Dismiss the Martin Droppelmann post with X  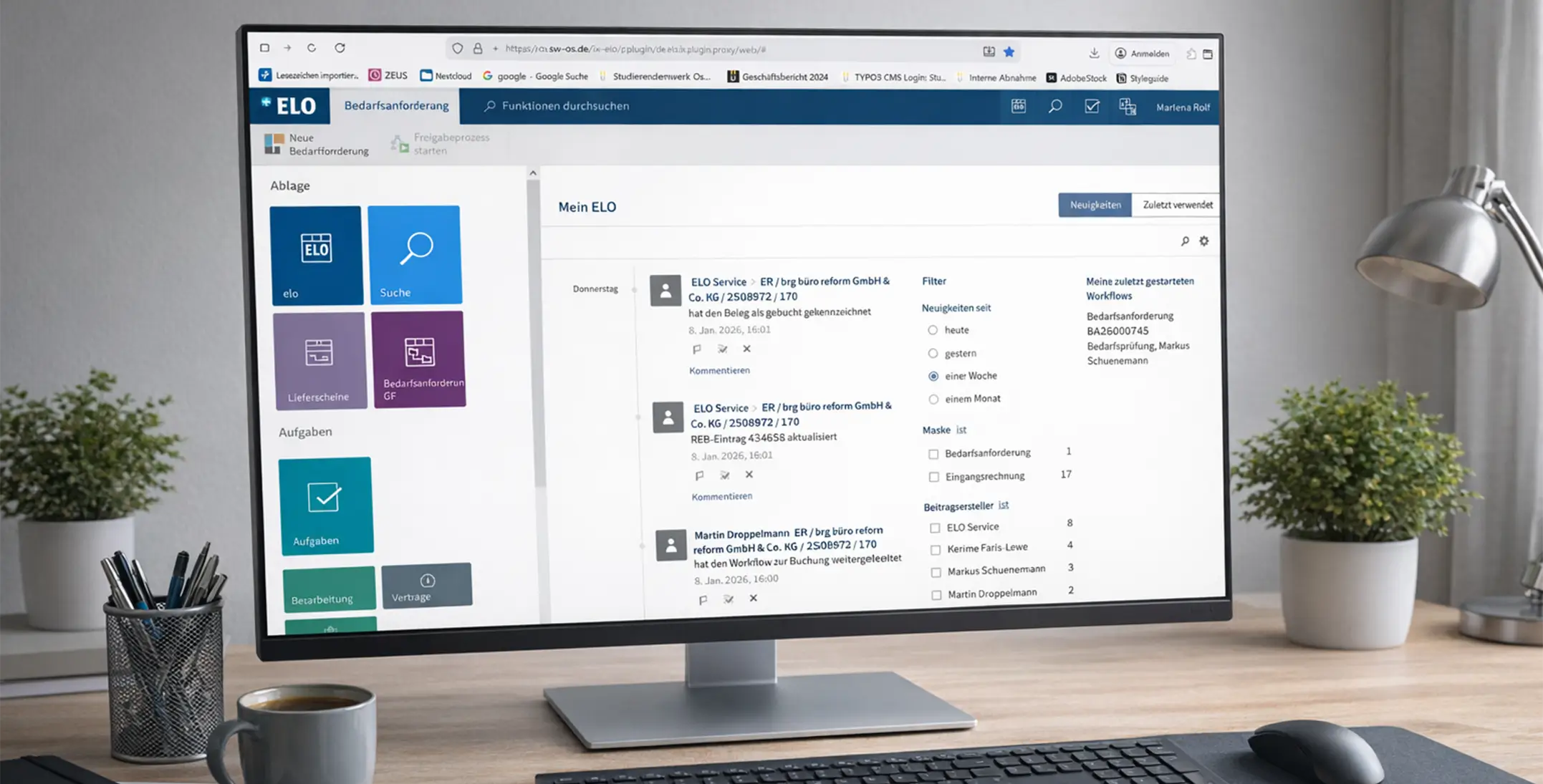[753, 598]
